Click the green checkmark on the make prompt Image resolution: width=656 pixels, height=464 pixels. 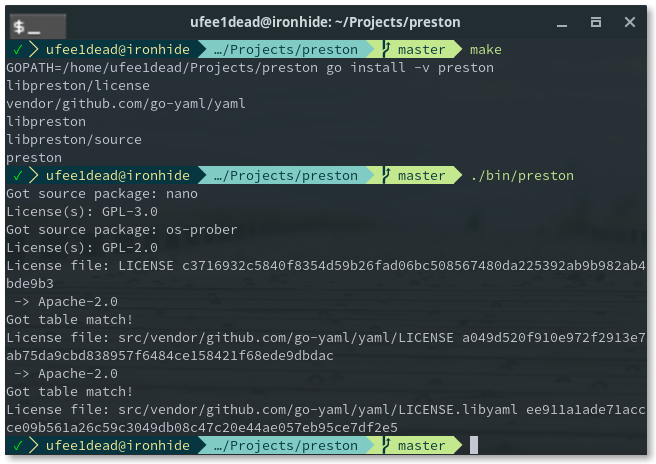point(18,50)
